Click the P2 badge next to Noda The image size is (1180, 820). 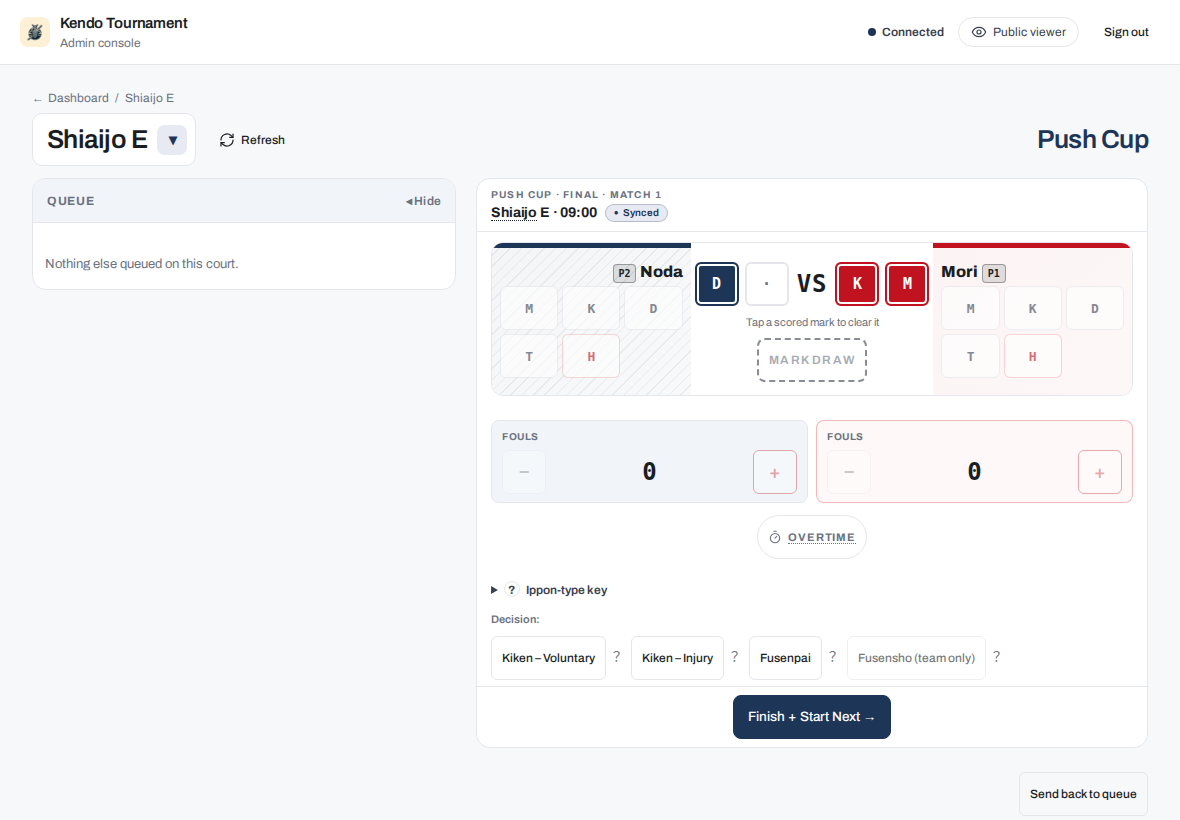tap(625, 273)
